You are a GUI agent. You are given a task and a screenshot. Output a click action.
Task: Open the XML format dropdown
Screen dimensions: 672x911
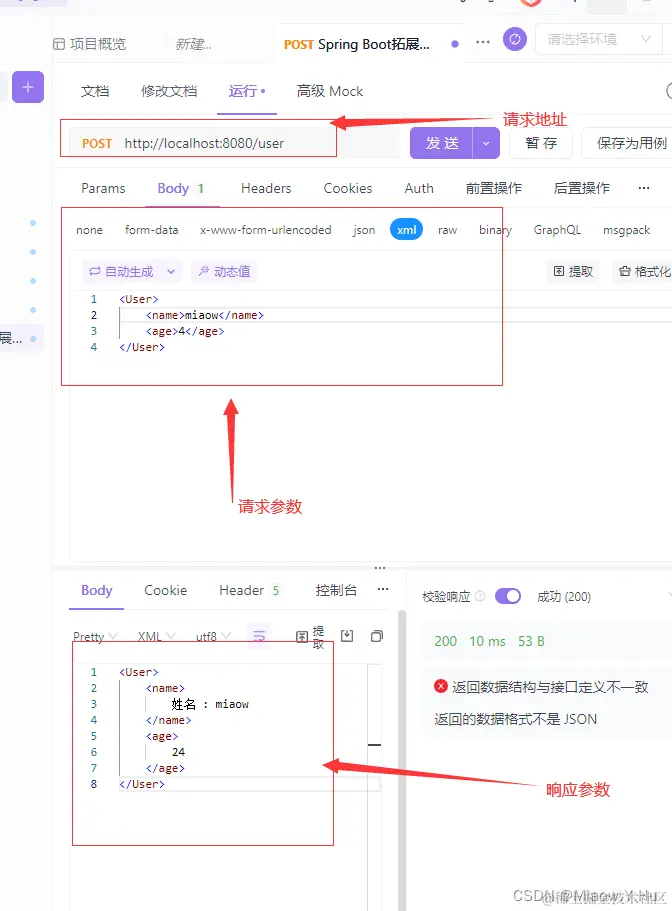tap(156, 636)
